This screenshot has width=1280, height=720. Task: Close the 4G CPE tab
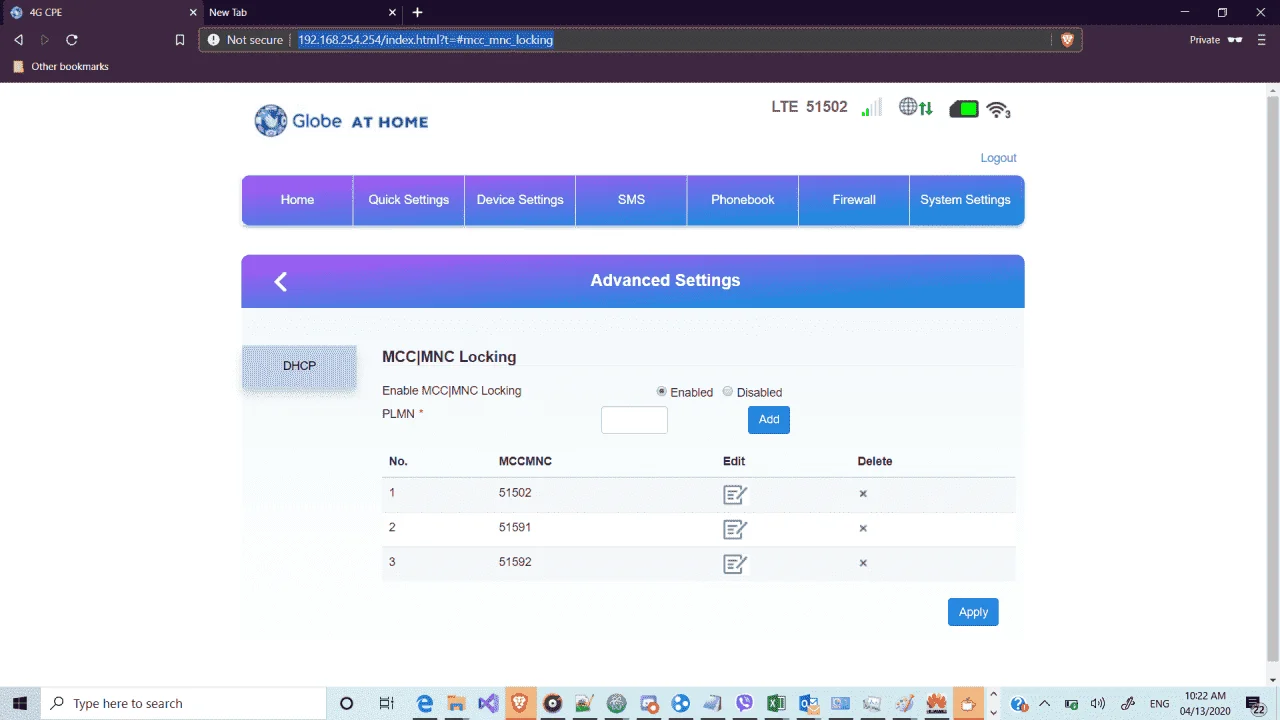coord(193,12)
